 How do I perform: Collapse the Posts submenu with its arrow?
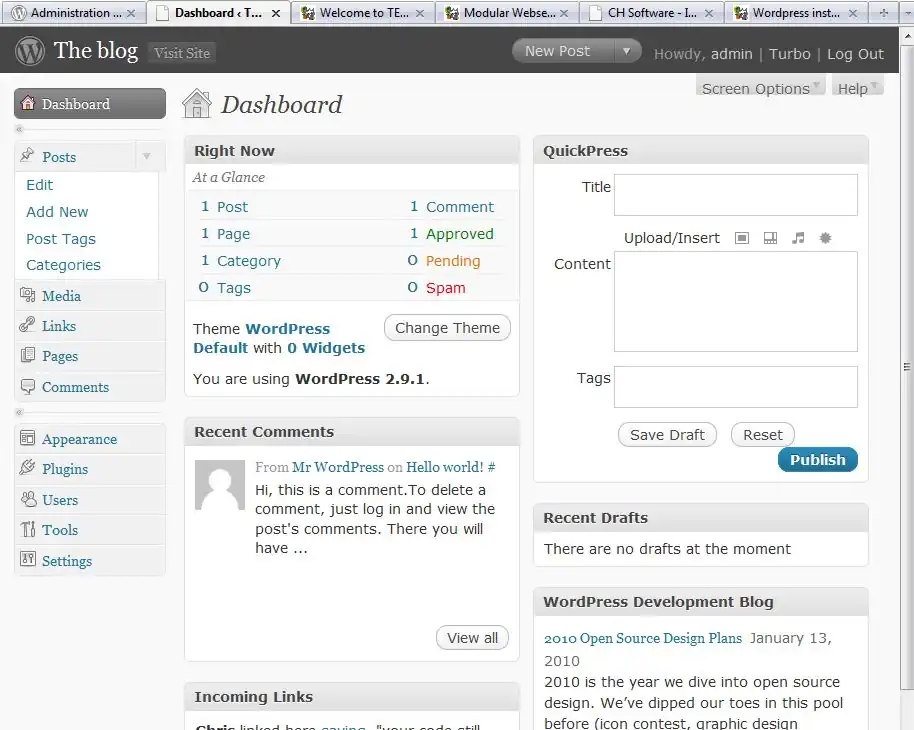point(147,157)
